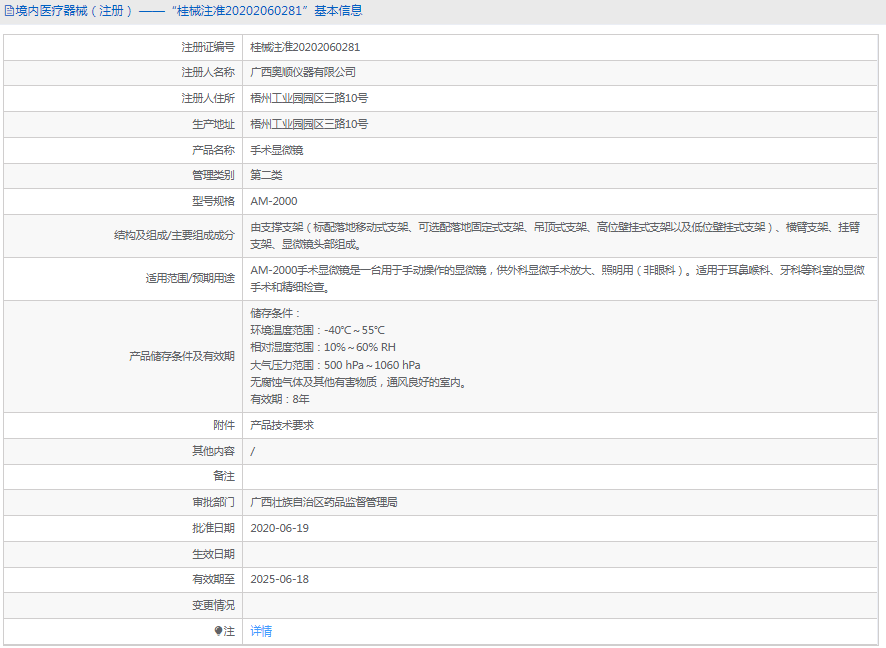Click the 备注 label

click(x=224, y=477)
